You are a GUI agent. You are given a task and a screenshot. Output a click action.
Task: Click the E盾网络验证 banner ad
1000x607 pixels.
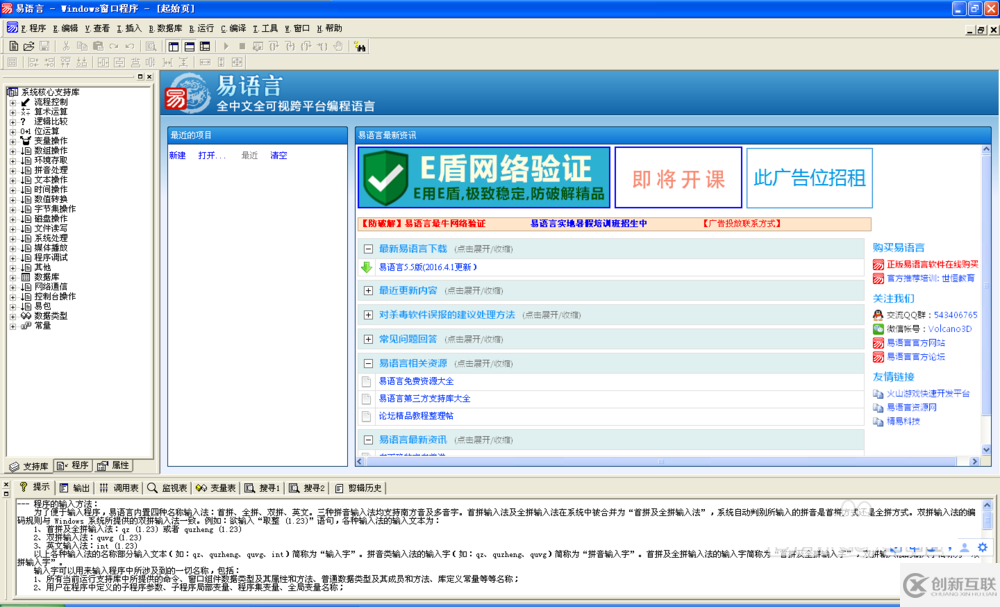[x=484, y=177]
